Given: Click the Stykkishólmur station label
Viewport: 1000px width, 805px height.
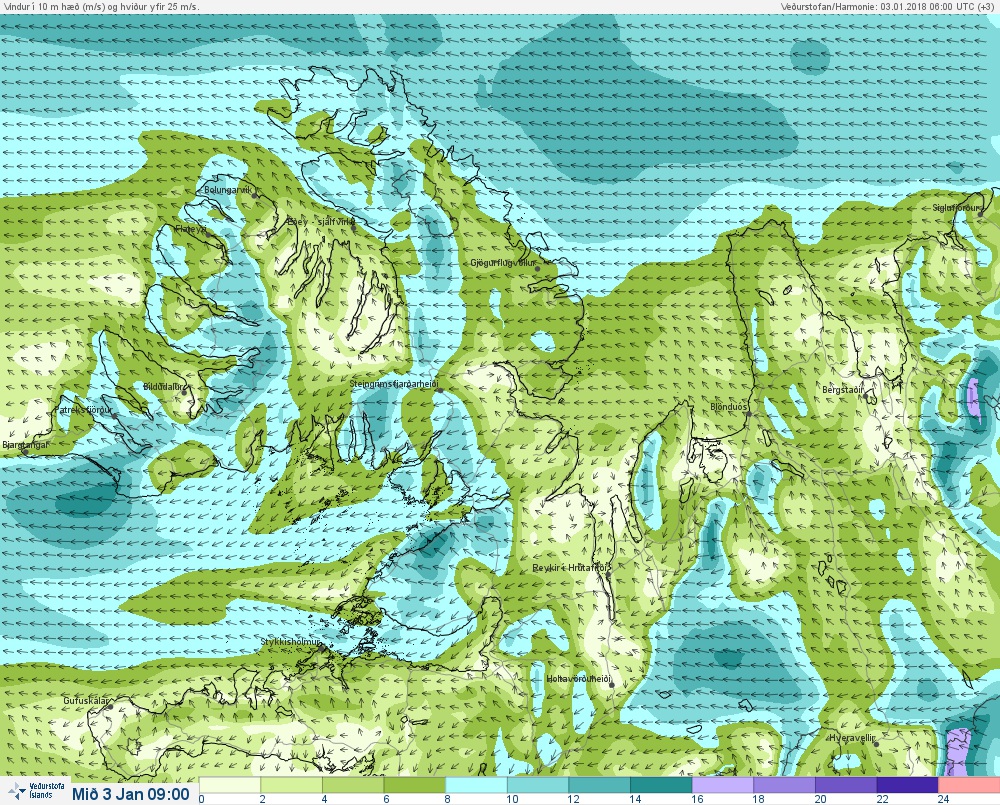Looking at the screenshot, I should [290, 642].
